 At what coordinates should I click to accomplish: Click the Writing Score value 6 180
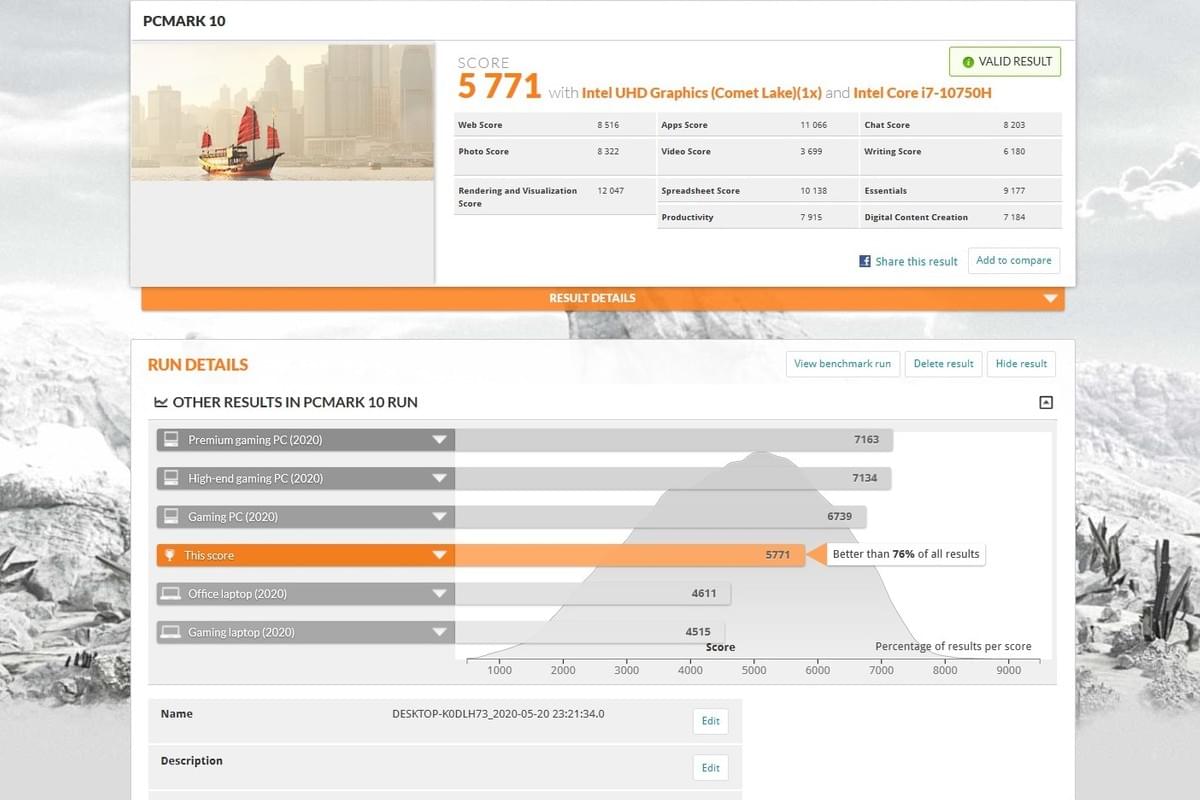tap(1014, 152)
